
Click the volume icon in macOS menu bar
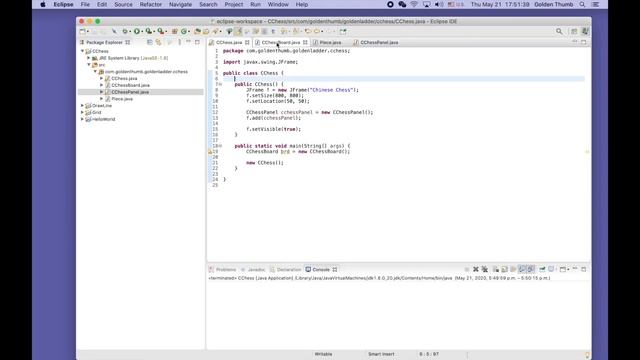point(439,4)
